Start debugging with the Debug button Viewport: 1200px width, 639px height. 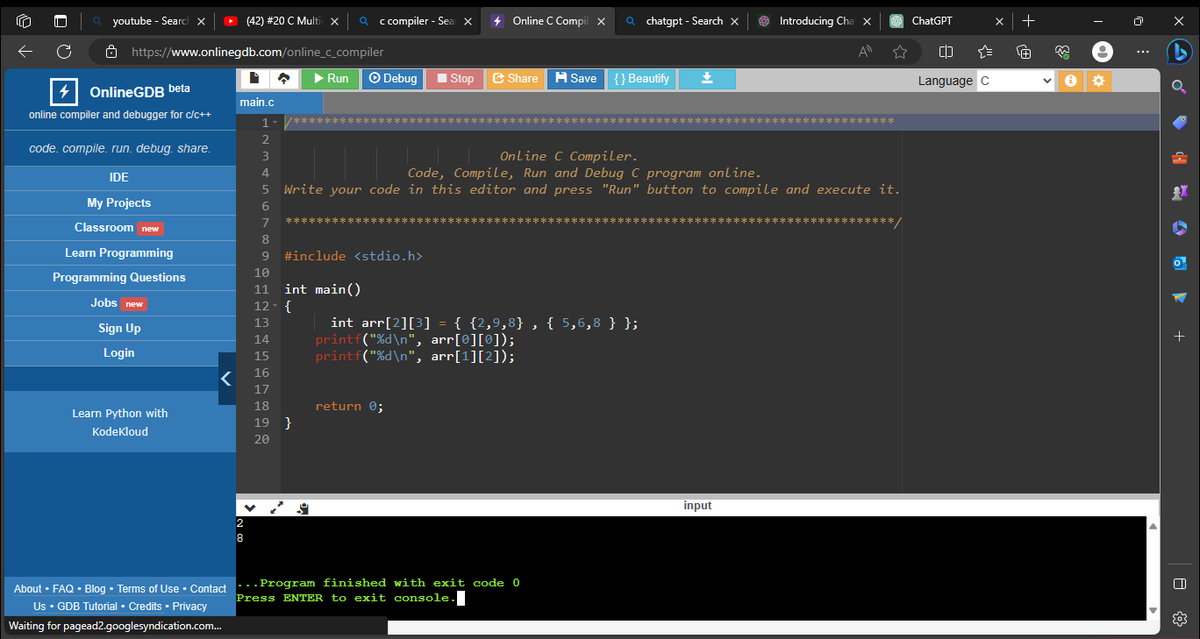(392, 78)
